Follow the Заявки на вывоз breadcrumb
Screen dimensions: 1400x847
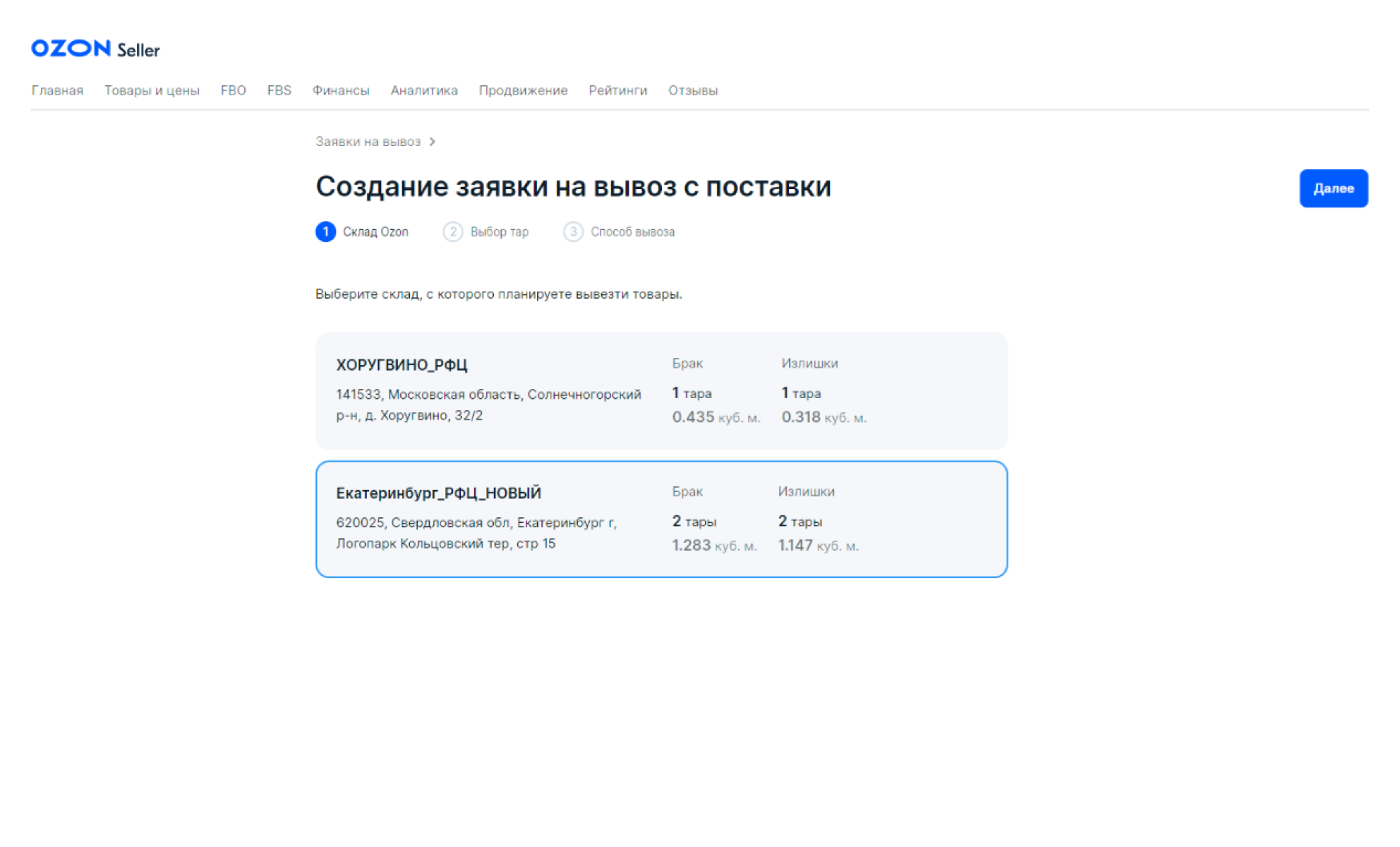pyautogui.click(x=368, y=142)
